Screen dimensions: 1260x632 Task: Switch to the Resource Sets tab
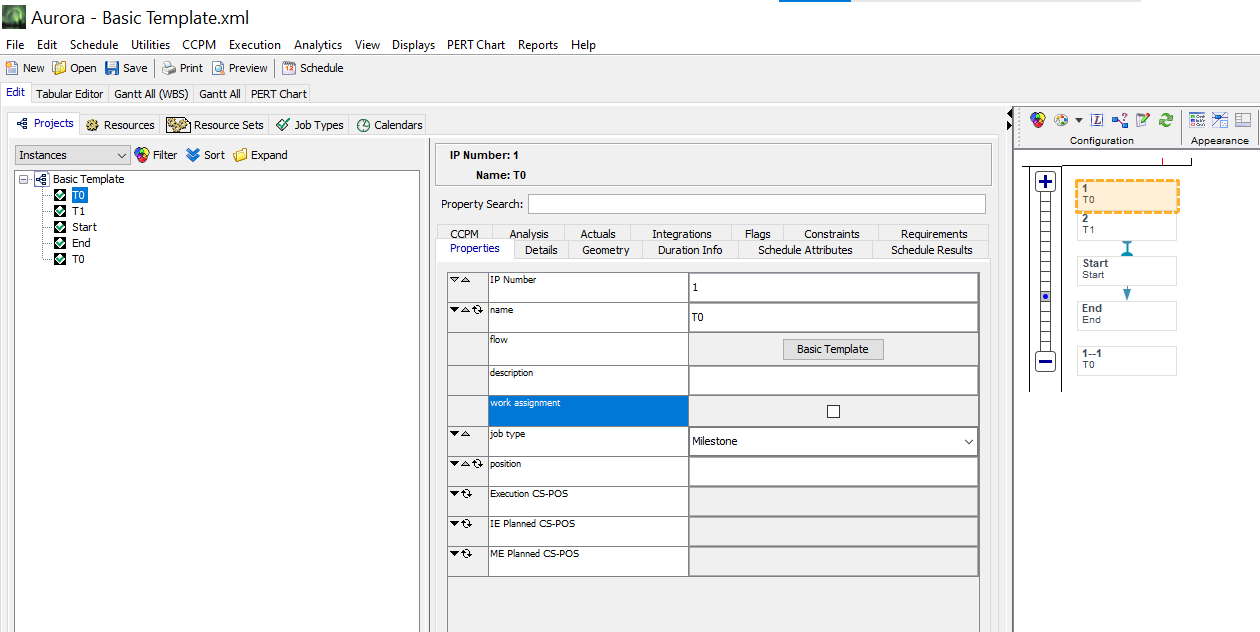pos(217,125)
